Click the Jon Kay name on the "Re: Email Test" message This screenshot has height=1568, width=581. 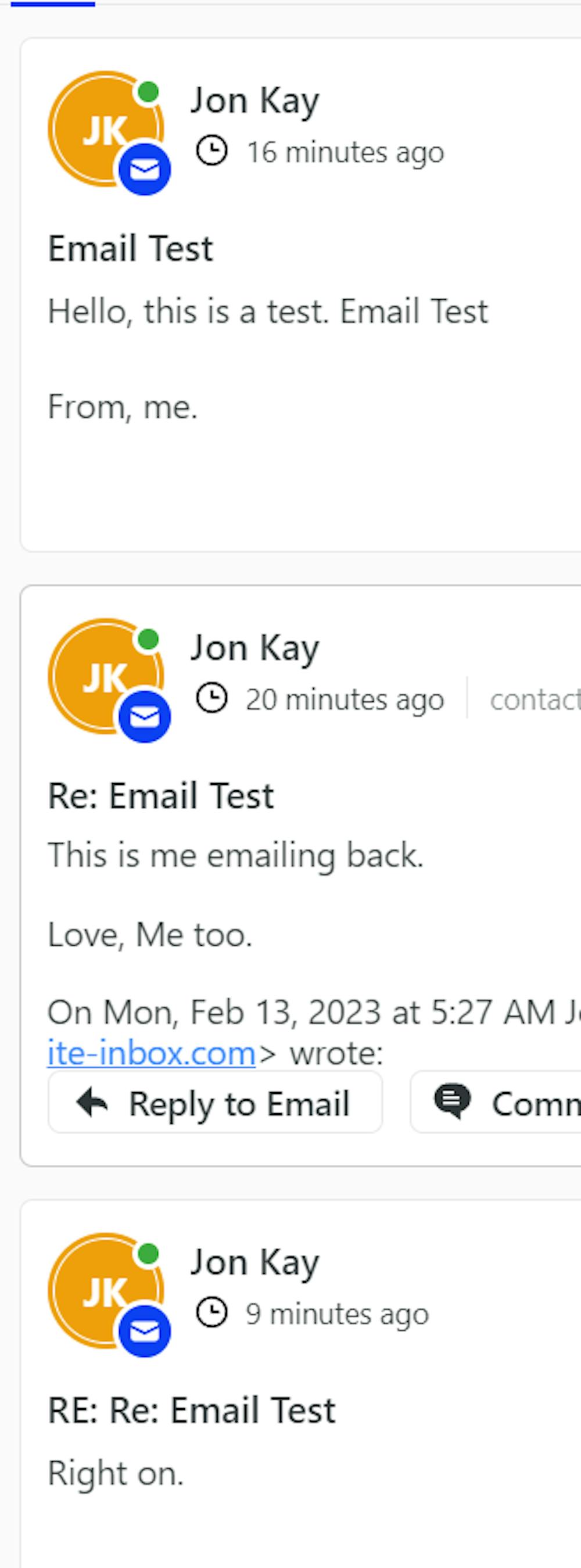254,648
